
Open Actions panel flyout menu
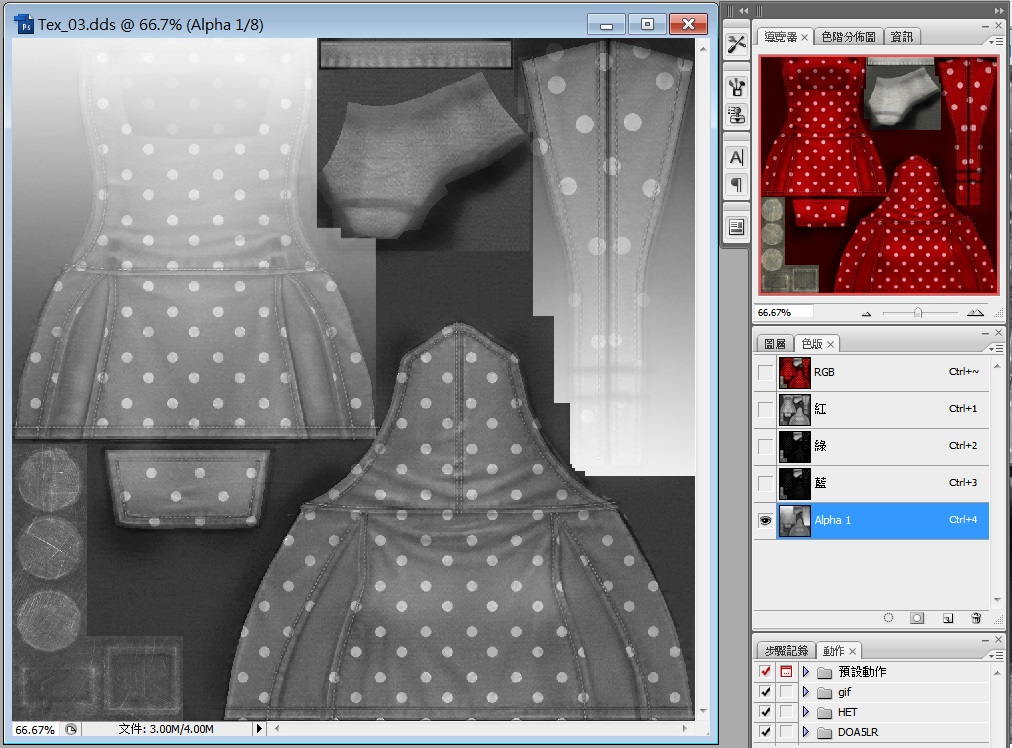(996, 655)
